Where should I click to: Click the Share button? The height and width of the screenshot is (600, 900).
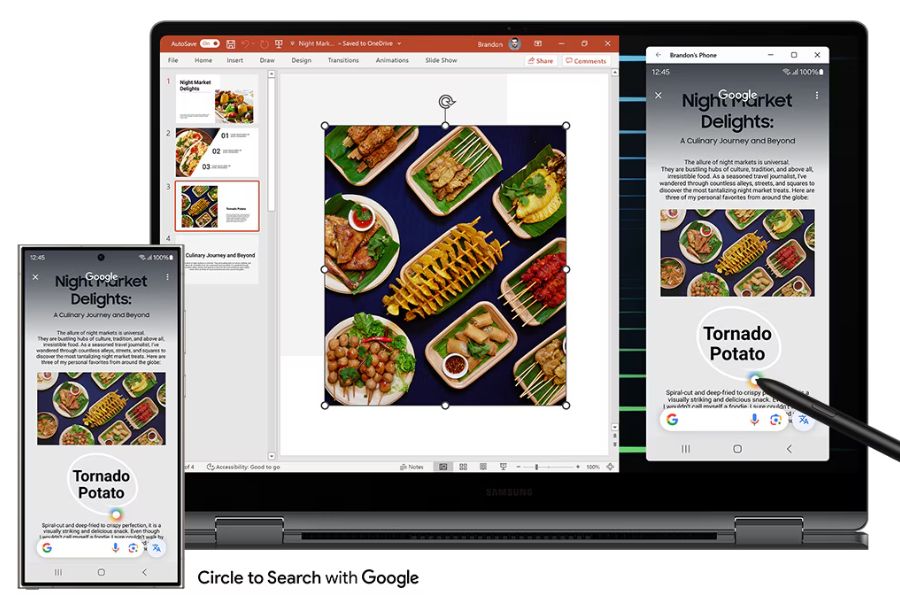pos(540,61)
